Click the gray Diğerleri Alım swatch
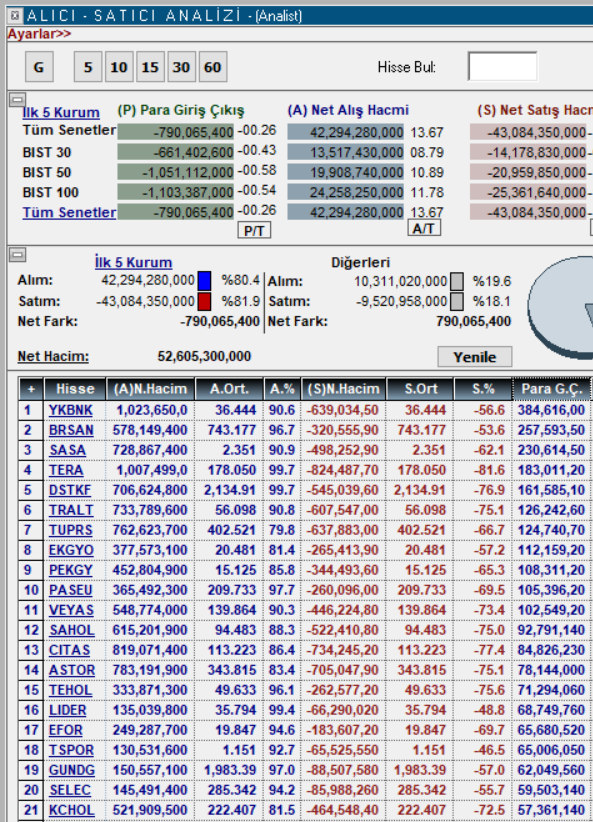Image resolution: width=593 pixels, height=822 pixels. pyautogui.click(x=457, y=282)
